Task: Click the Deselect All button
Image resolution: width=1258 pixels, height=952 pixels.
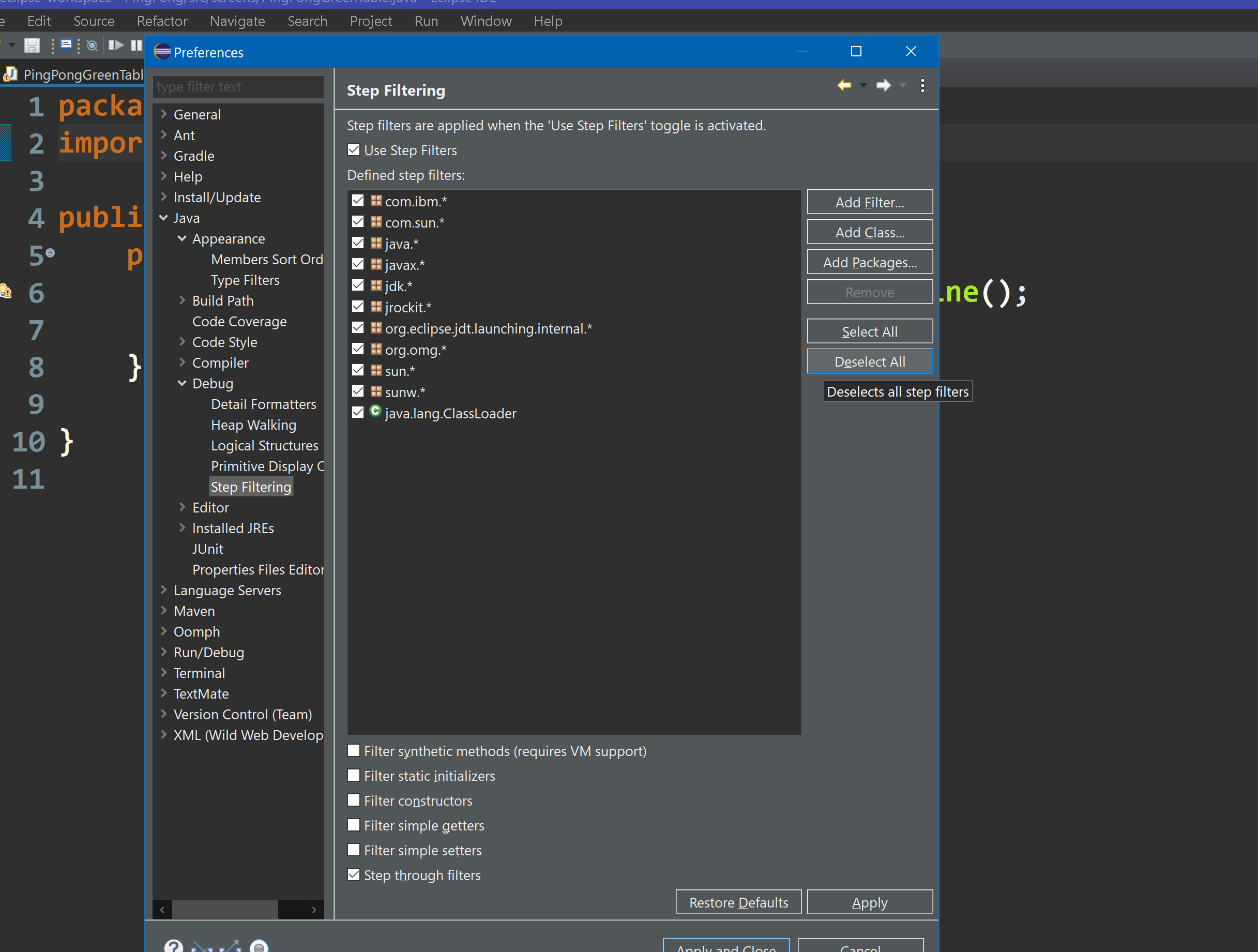Action: [x=870, y=361]
